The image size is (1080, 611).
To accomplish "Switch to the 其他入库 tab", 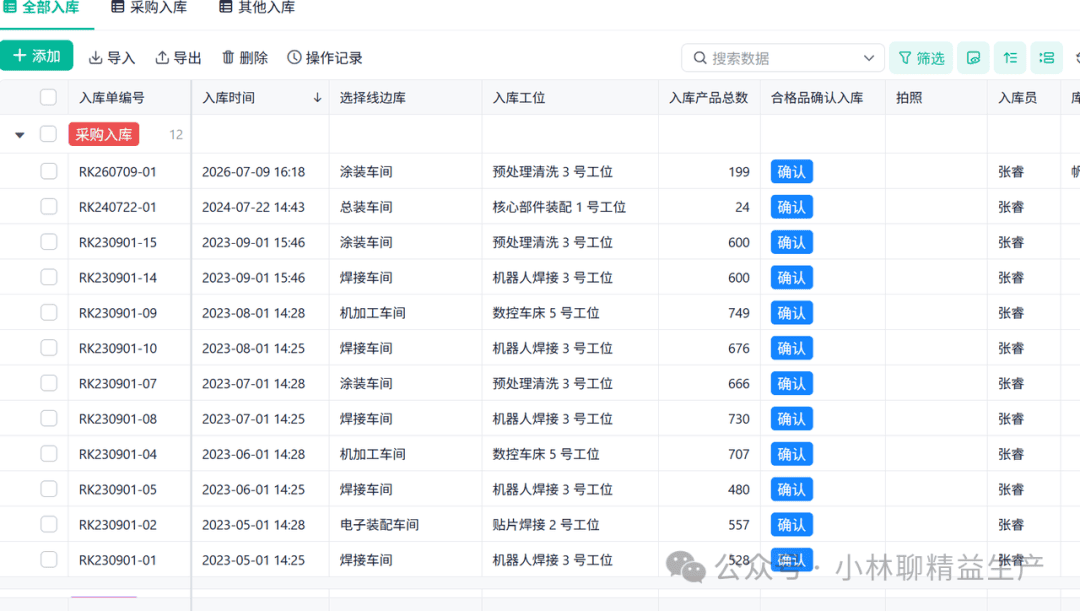I will [x=257, y=8].
